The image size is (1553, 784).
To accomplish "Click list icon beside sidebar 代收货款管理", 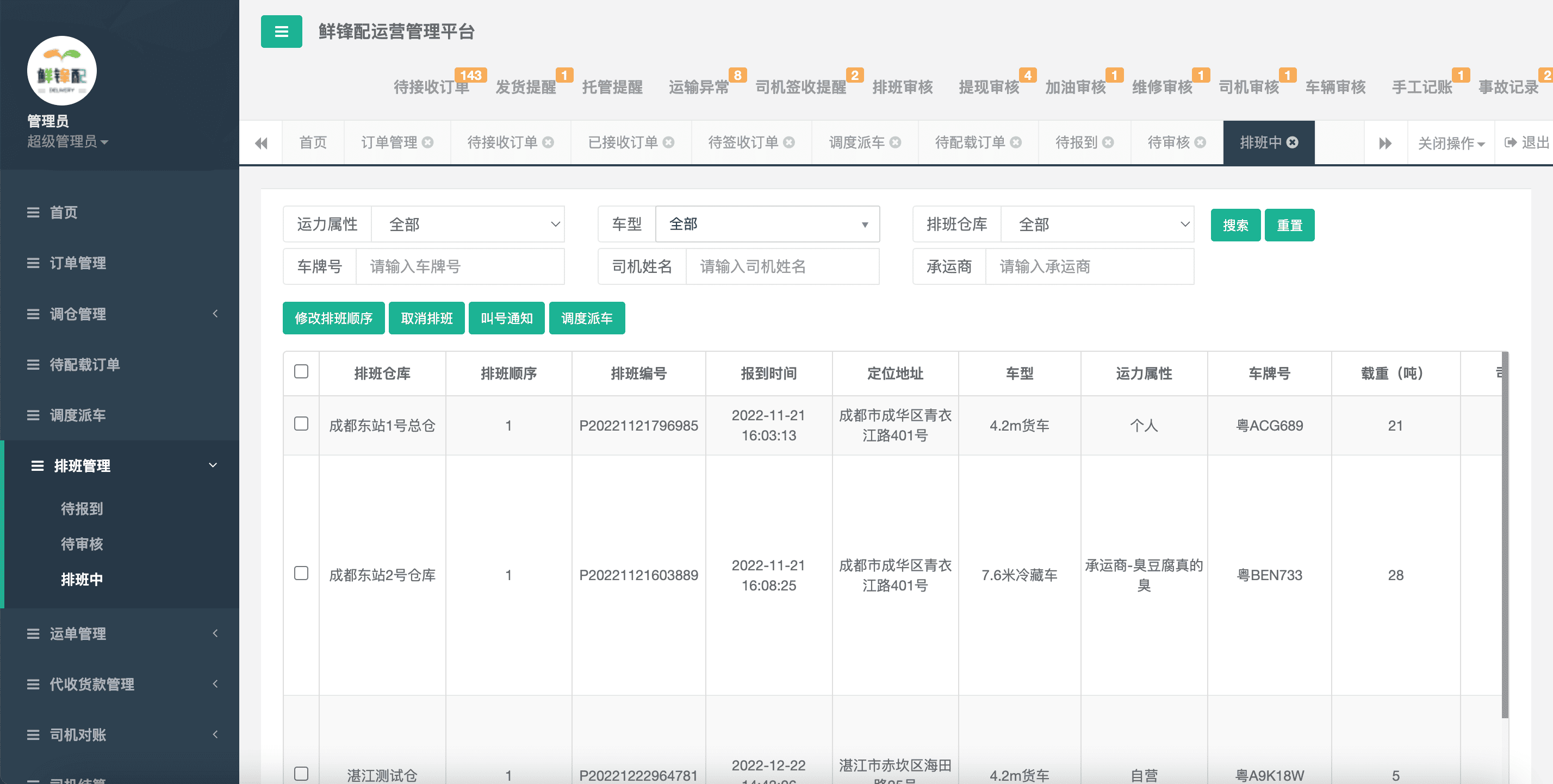I will [x=33, y=684].
